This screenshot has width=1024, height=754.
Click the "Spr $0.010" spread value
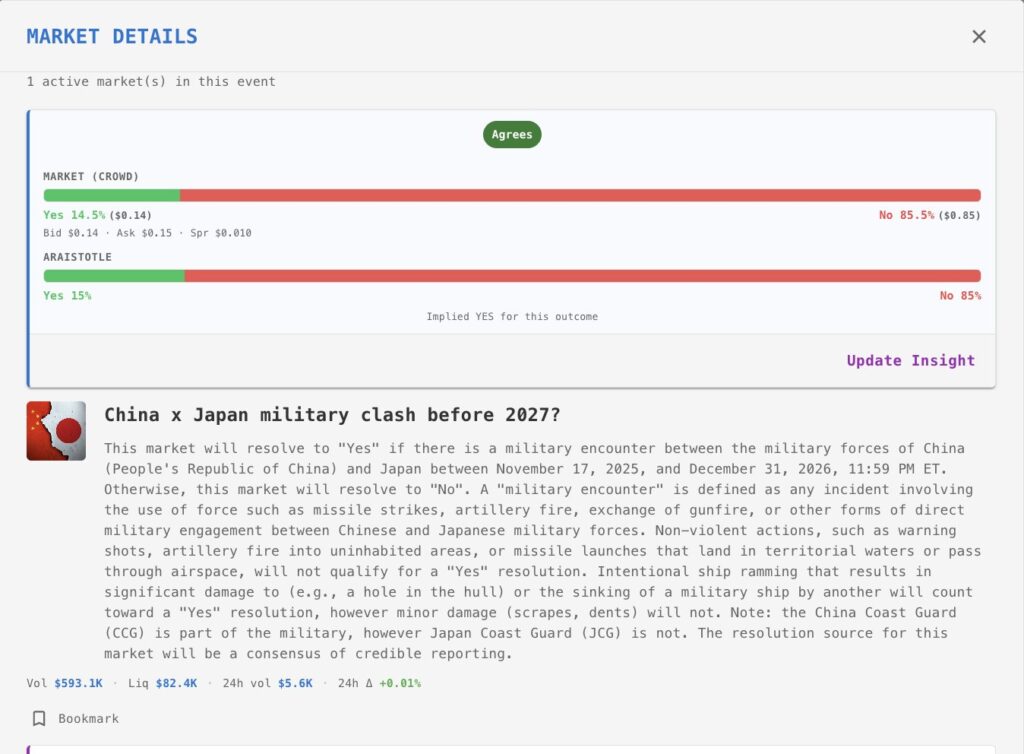(221, 233)
